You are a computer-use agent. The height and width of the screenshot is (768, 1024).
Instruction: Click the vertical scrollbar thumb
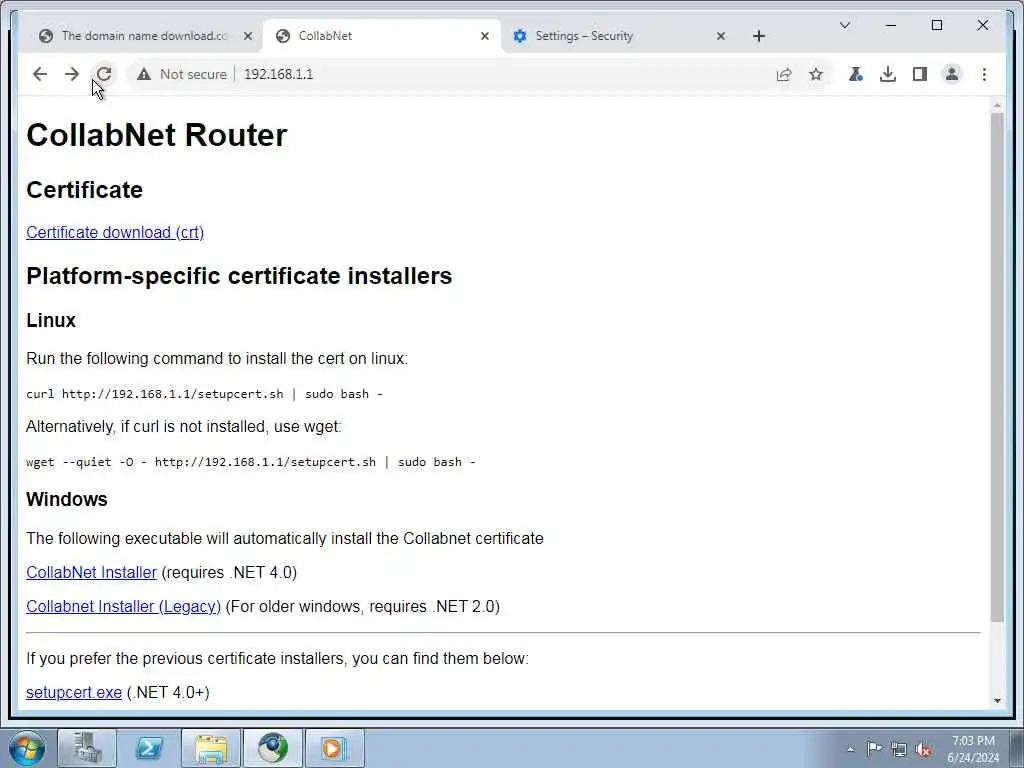point(997,368)
